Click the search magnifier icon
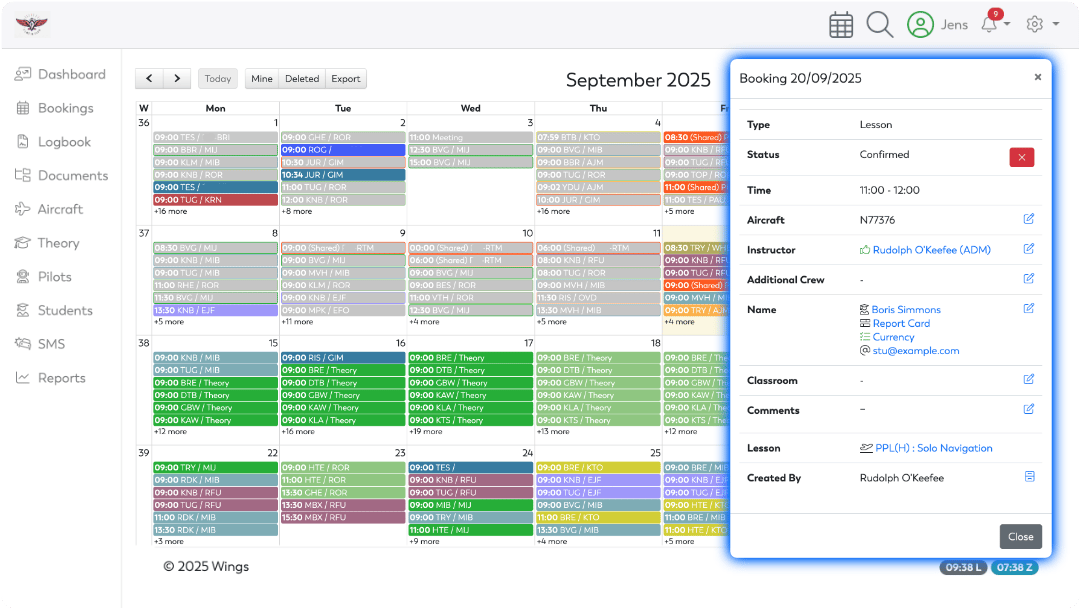Screen dimensions: 1080x608 (x=880, y=25)
